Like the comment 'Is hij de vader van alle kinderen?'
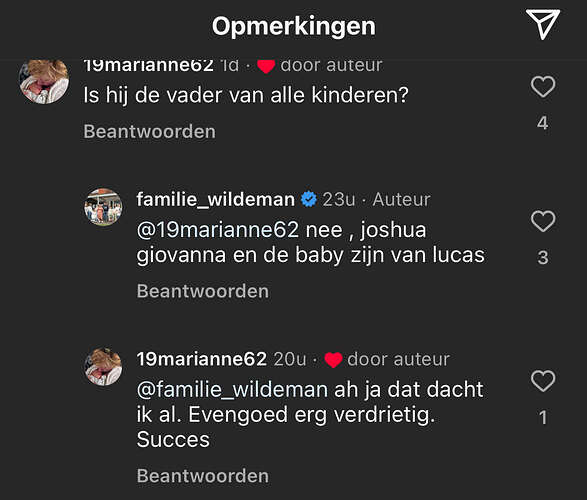Image resolution: width=587 pixels, height=500 pixels. coord(543,86)
